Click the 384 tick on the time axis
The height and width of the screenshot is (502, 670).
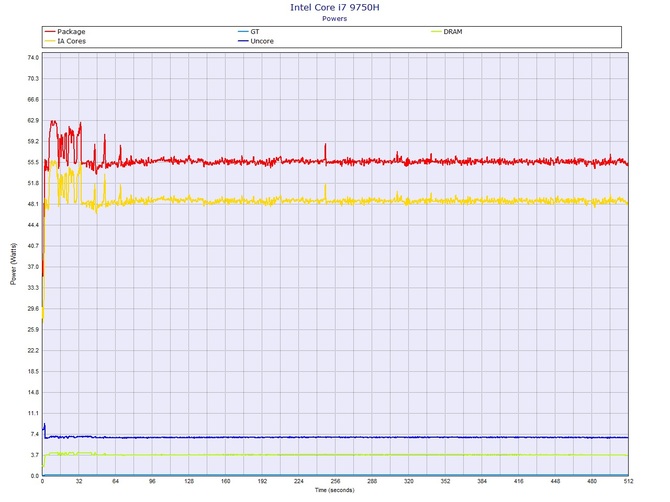(482, 481)
